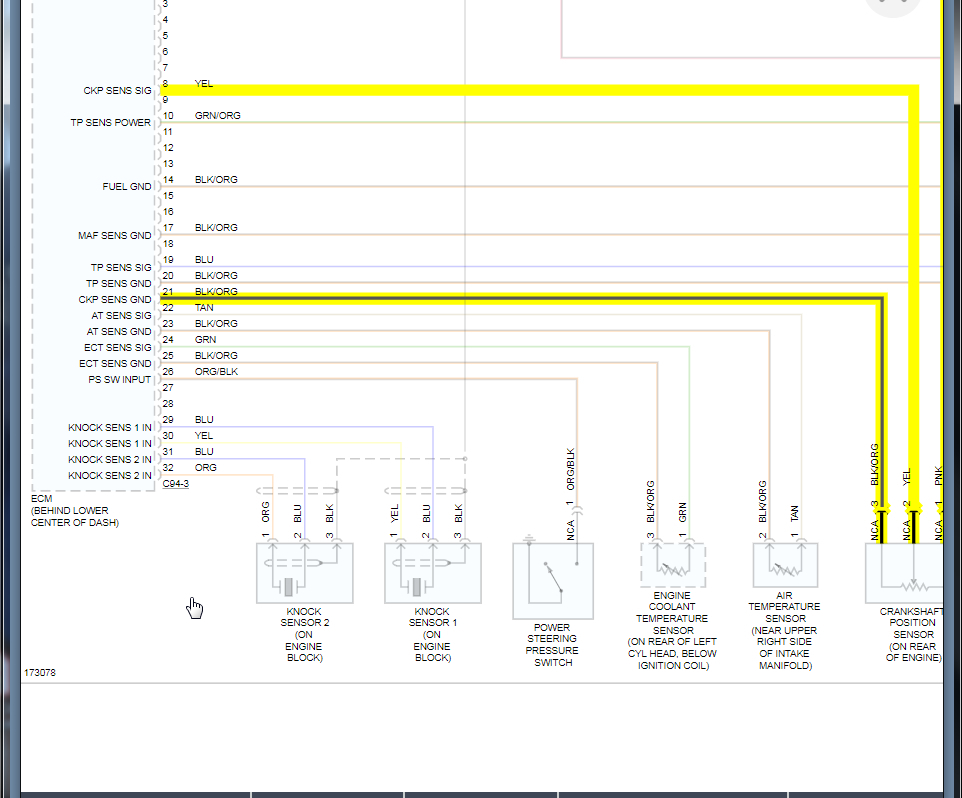962x798 pixels.
Task: Click the BLU wire color at pin 19
Action: (204, 259)
